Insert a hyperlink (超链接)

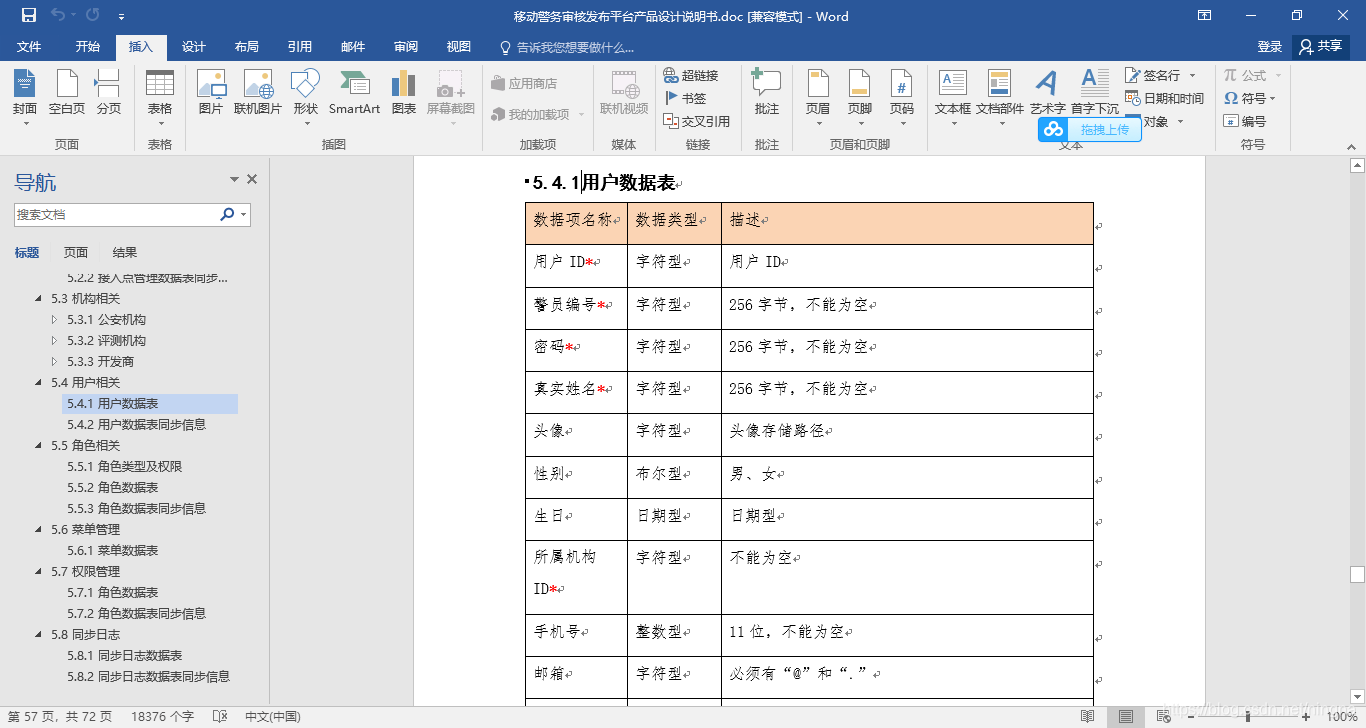coord(691,75)
